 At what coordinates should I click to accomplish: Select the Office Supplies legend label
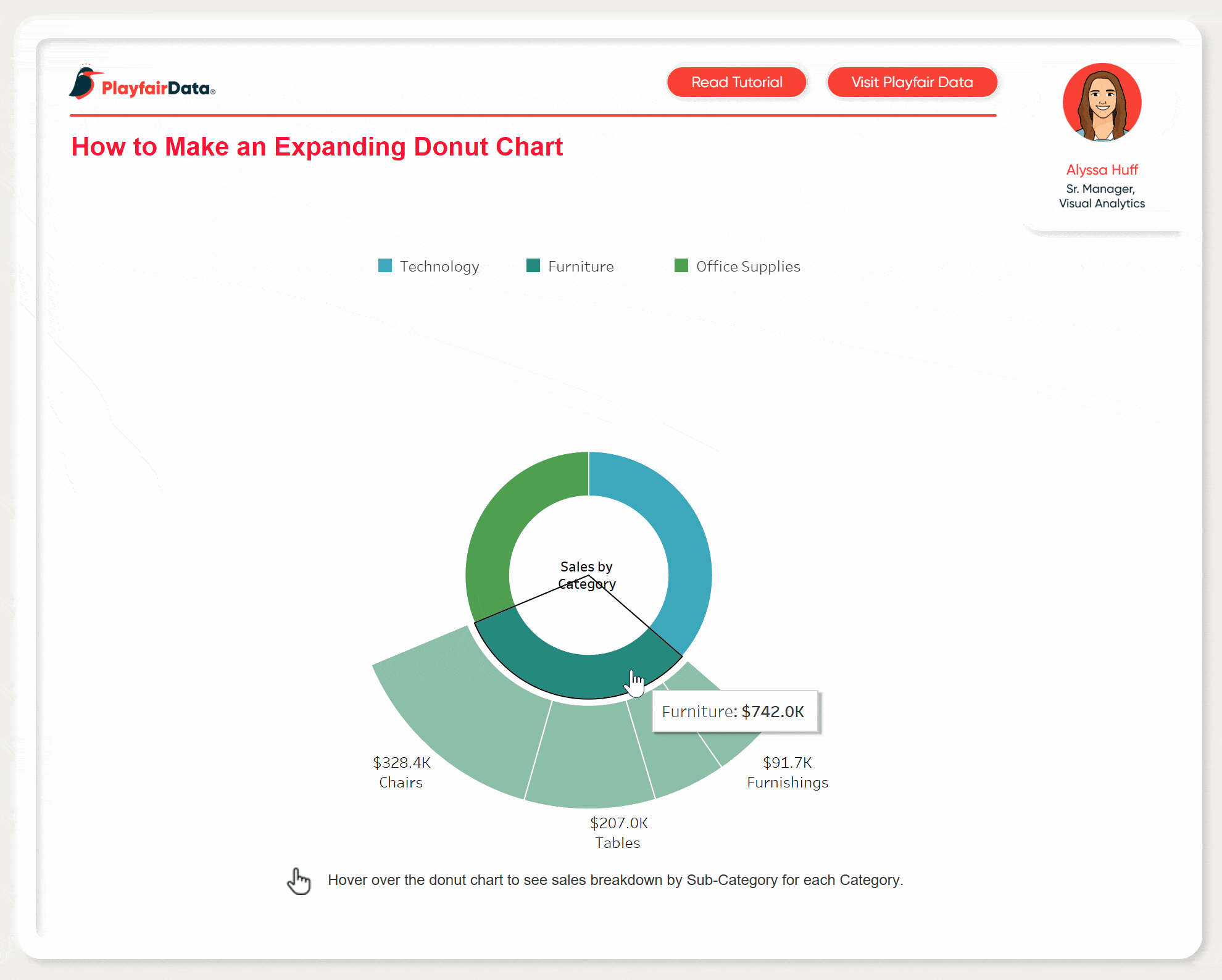click(x=748, y=267)
